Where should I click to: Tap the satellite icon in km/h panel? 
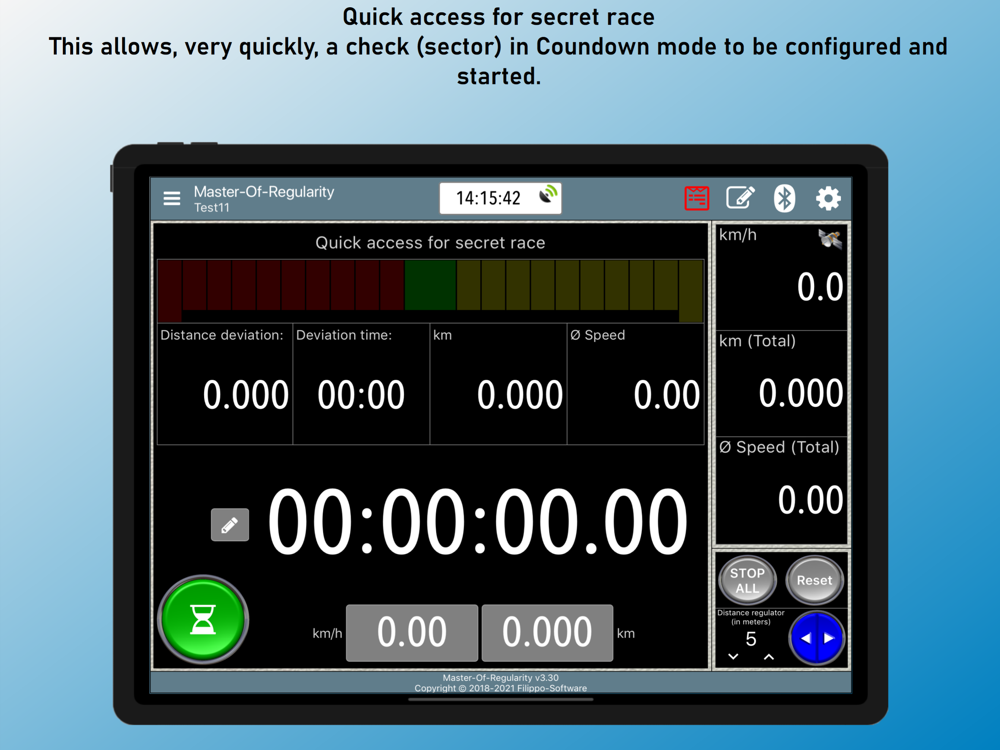point(830,239)
